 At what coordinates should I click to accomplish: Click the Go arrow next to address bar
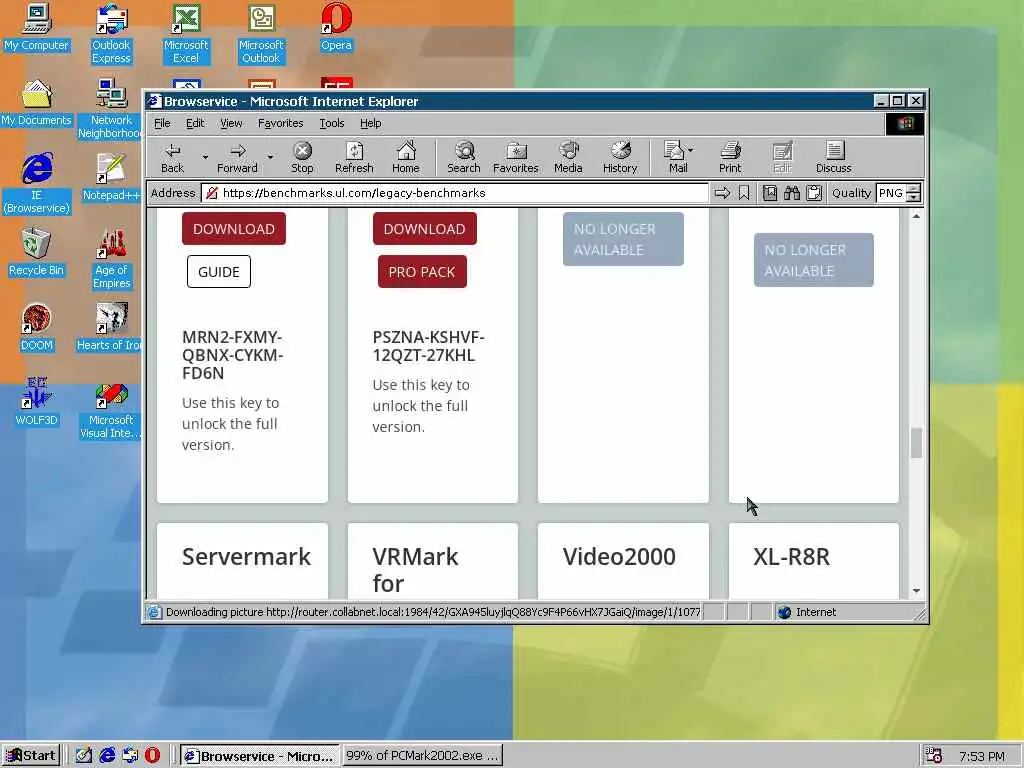(x=722, y=193)
